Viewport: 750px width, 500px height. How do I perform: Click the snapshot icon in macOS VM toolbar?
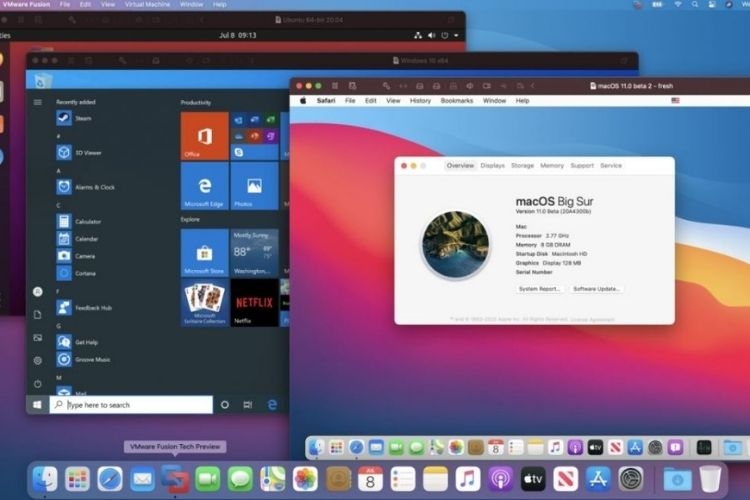click(353, 86)
